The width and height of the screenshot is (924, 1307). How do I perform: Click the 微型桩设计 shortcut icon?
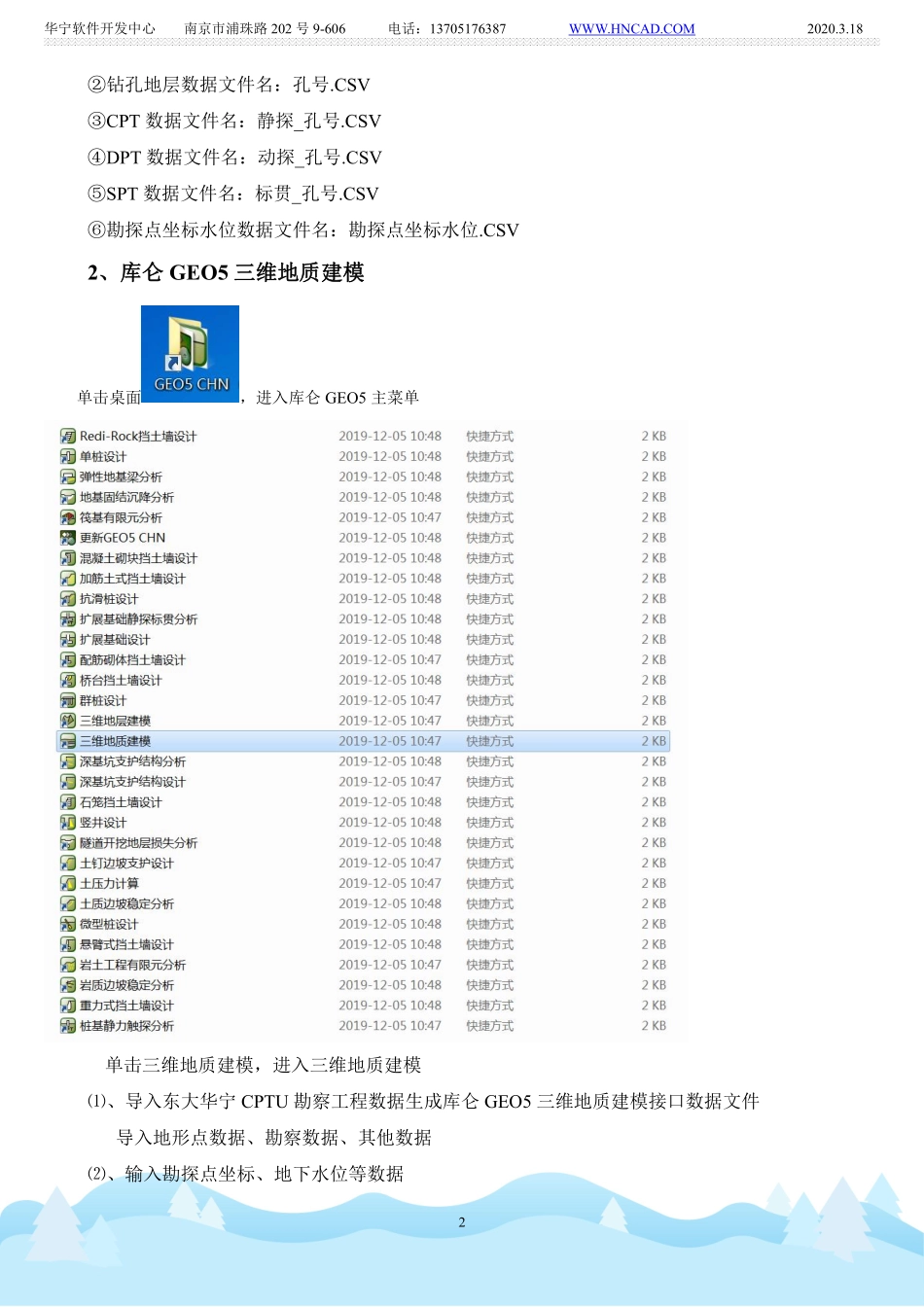point(68,925)
